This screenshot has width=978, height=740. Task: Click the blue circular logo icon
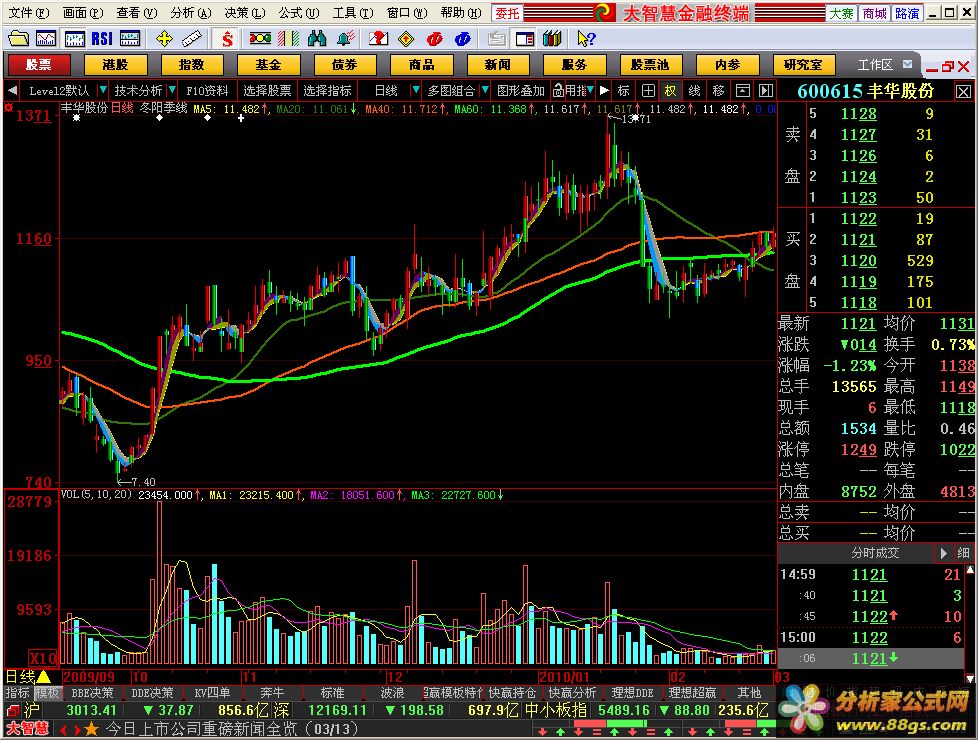pos(463,39)
